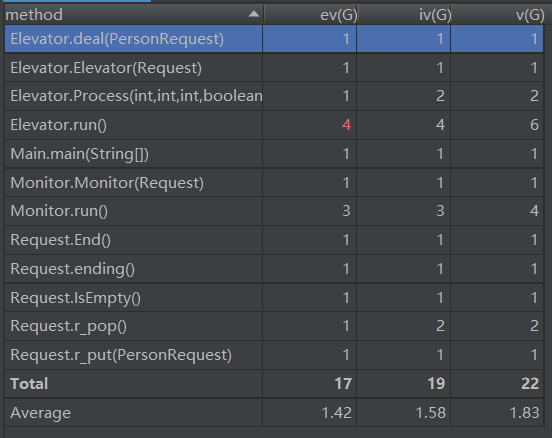Select the Request.r_put(PersonRequest) row

[x=274, y=355]
